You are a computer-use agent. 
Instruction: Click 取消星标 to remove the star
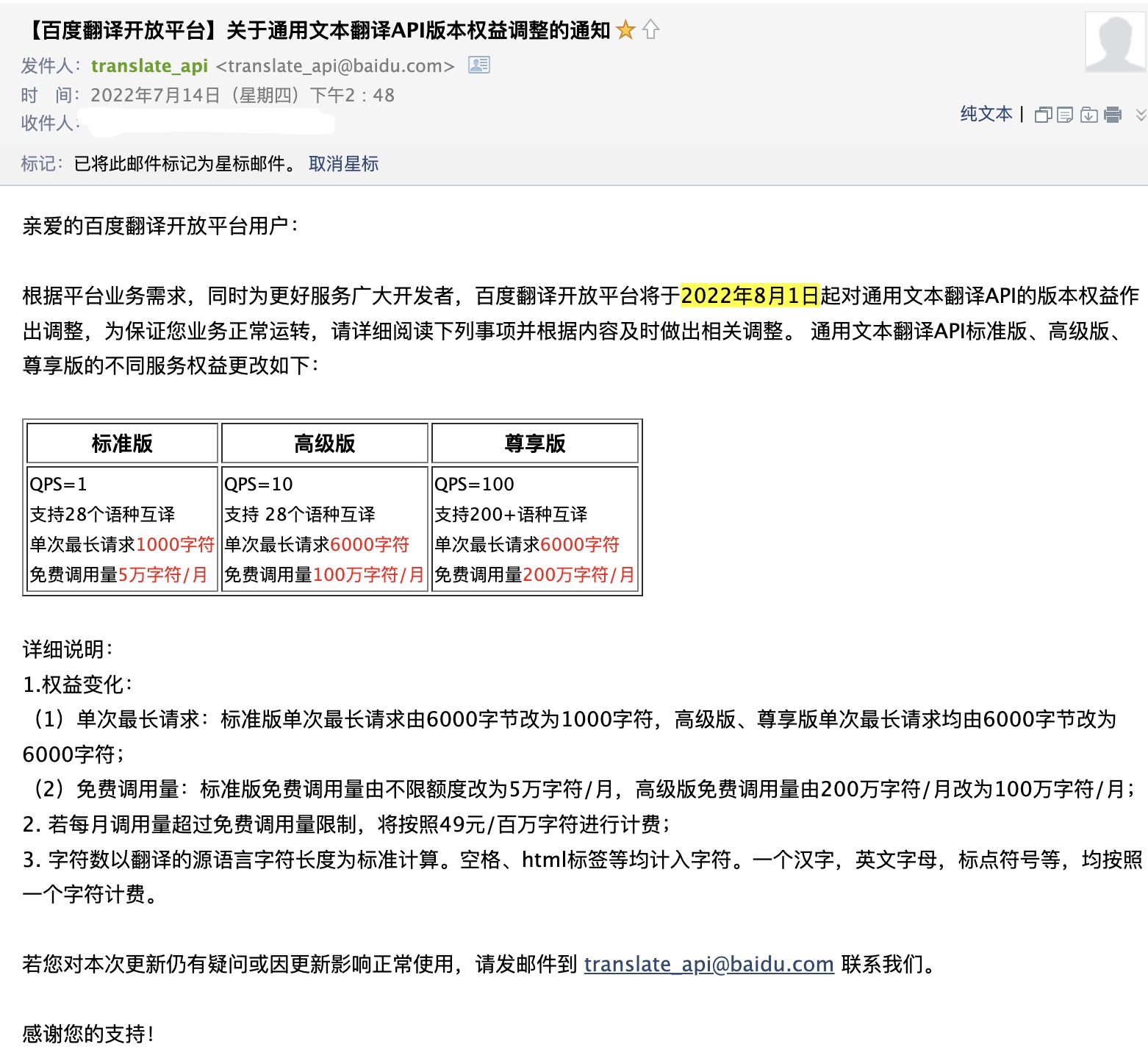point(343,164)
